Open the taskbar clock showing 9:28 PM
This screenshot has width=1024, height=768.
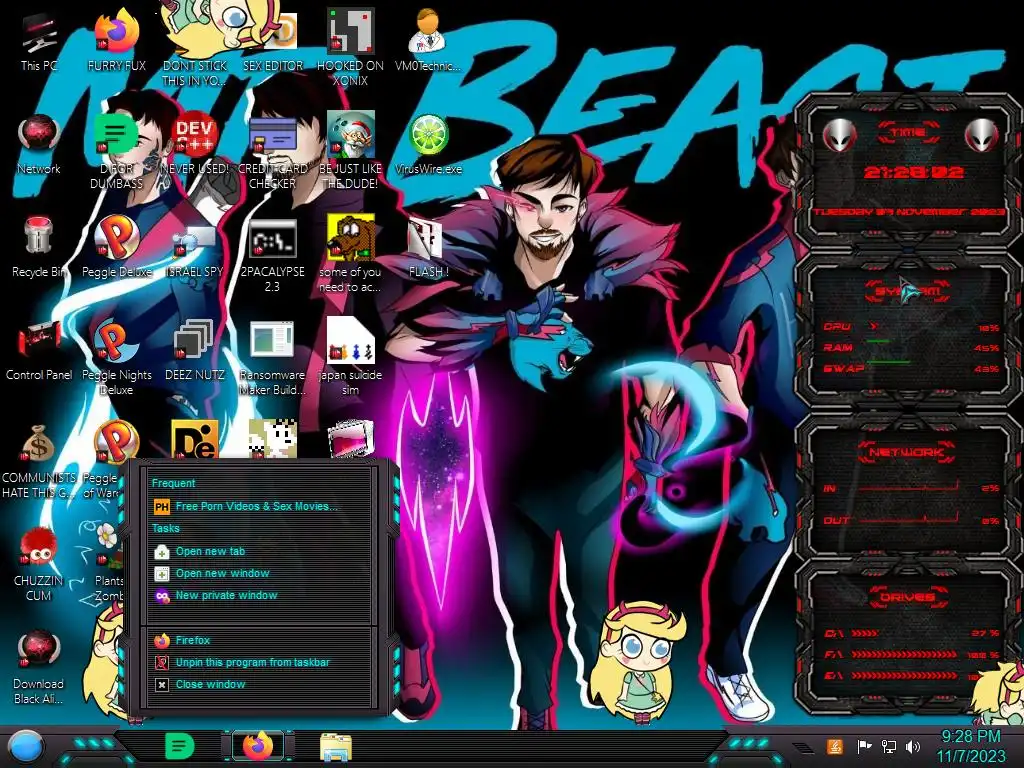pyautogui.click(x=971, y=746)
